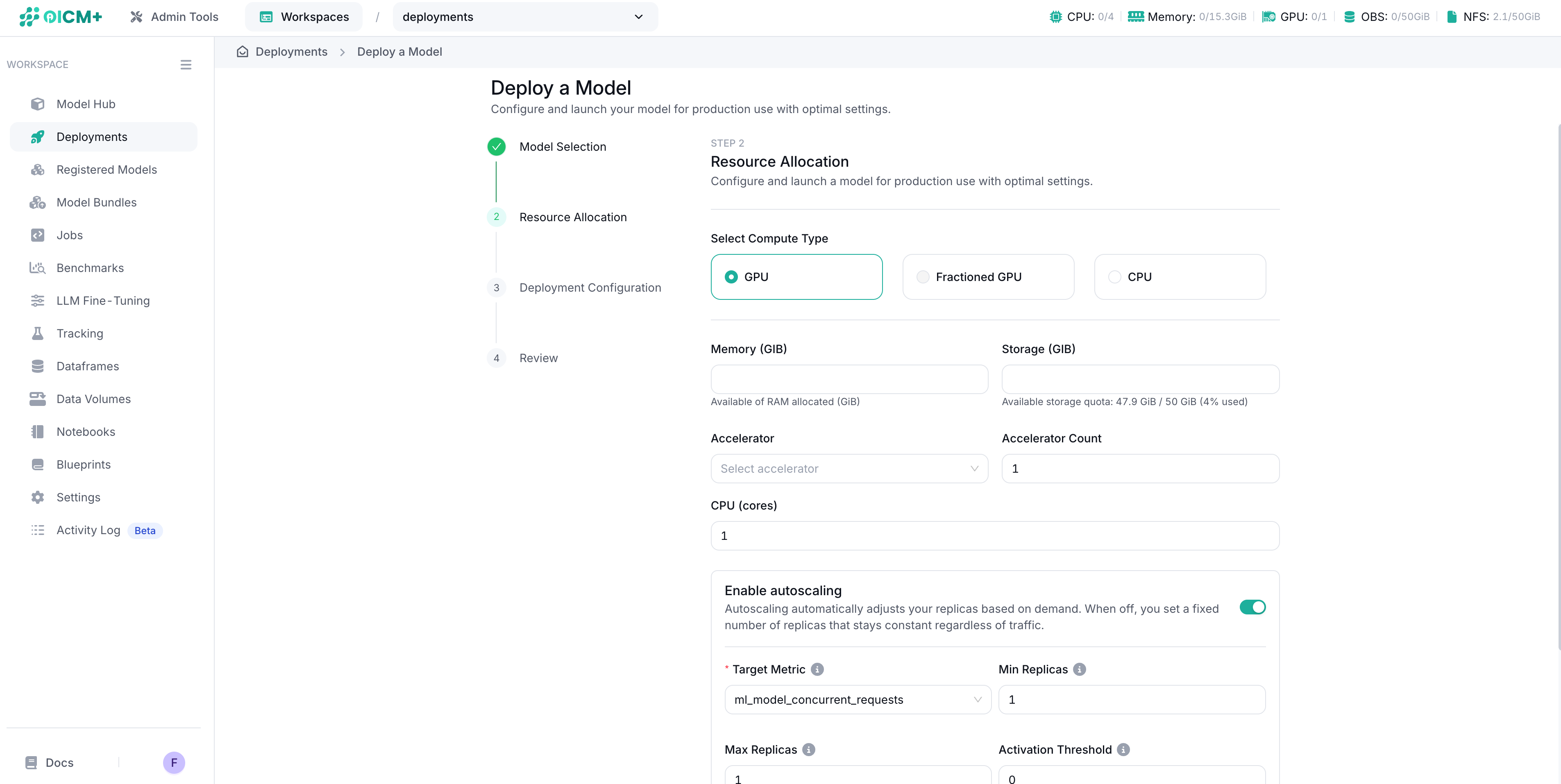Click the Tracking flask icon
Image resolution: width=1561 pixels, height=784 pixels.
pyautogui.click(x=38, y=333)
